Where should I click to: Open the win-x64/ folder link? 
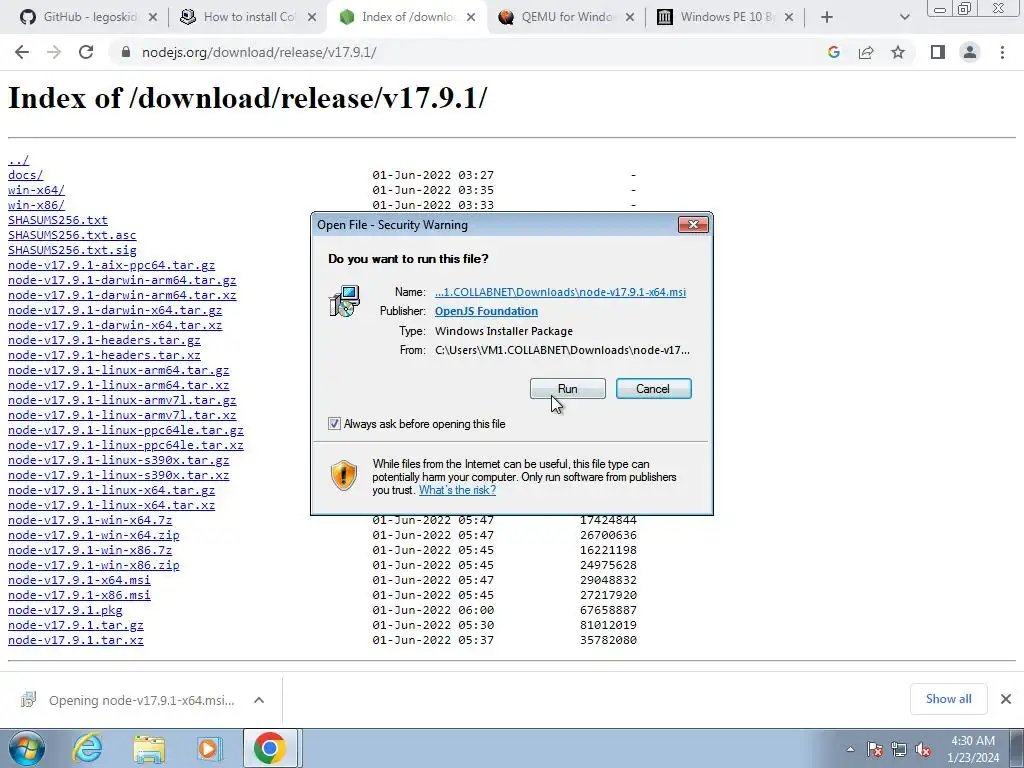pyautogui.click(x=36, y=190)
